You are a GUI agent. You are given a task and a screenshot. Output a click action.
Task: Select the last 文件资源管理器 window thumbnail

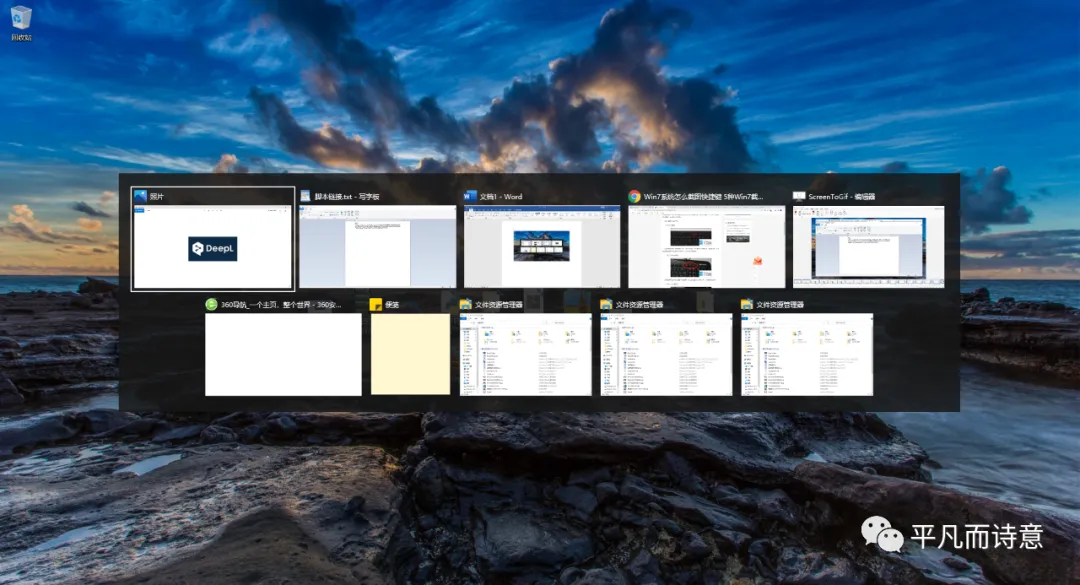(807, 354)
